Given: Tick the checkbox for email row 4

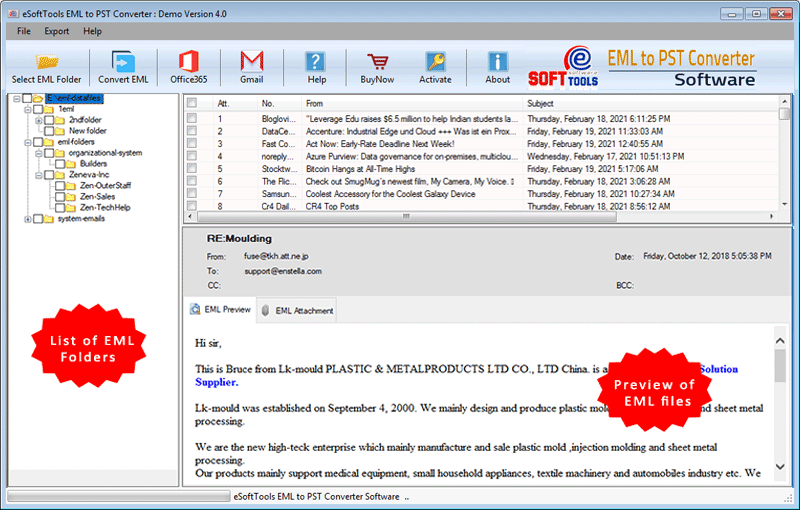Looking at the screenshot, I should [x=192, y=156].
